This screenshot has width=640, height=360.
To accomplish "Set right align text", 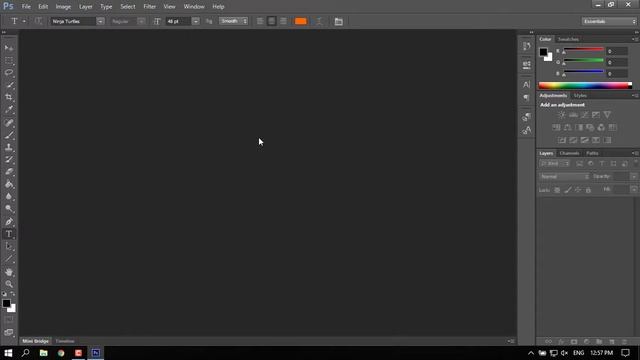I will click(x=283, y=21).
